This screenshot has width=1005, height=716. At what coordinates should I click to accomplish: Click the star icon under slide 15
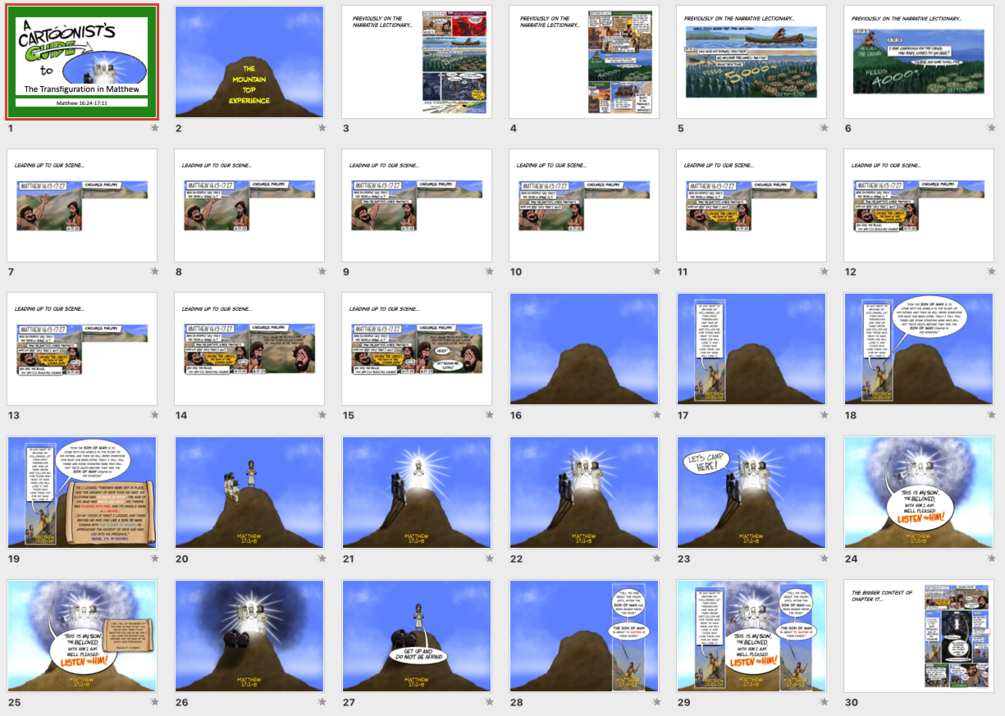[x=489, y=415]
